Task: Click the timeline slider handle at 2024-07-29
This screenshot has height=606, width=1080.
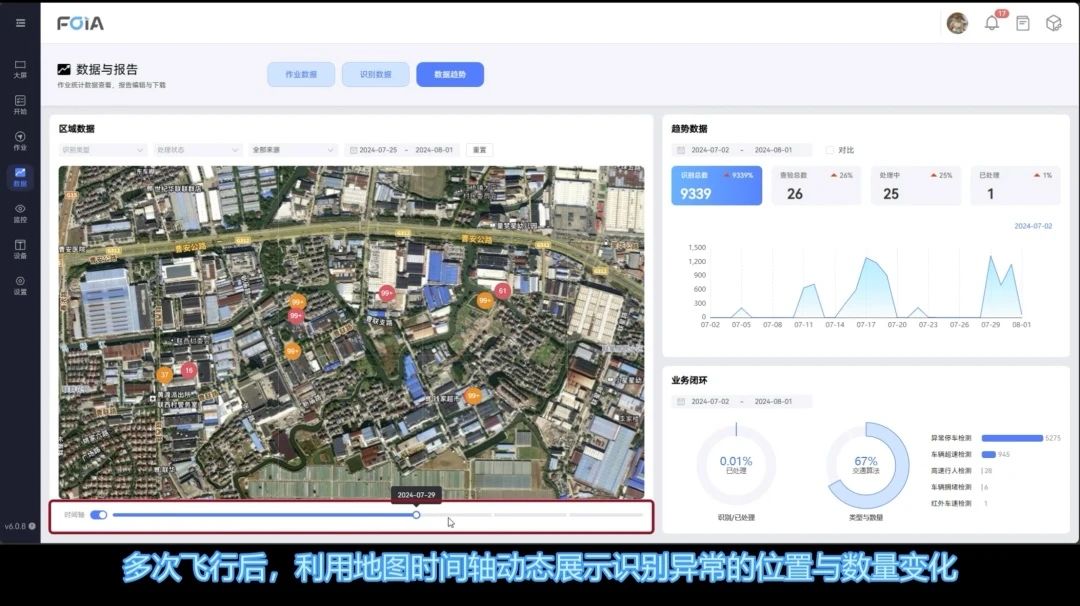Action: [x=416, y=515]
